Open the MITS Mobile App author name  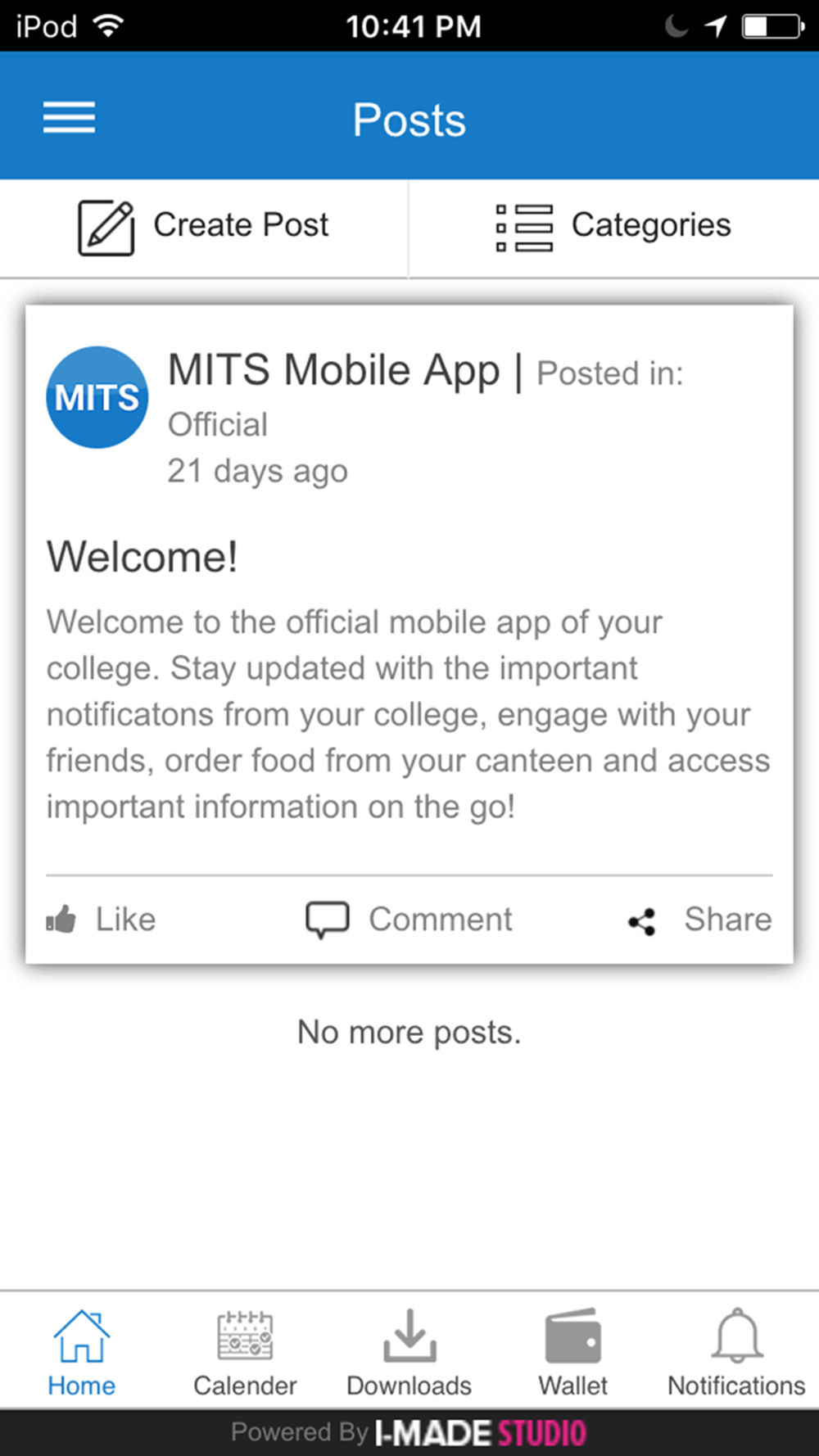333,370
